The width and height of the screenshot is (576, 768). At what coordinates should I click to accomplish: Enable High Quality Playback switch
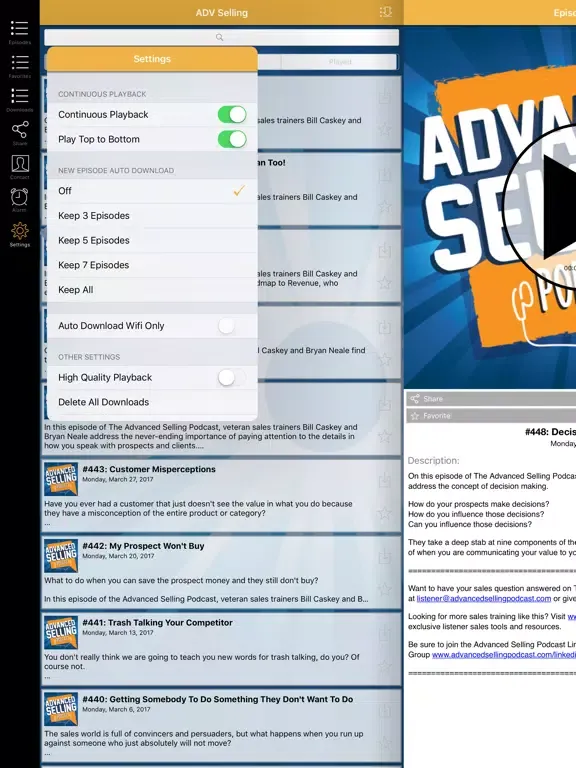(x=232, y=377)
